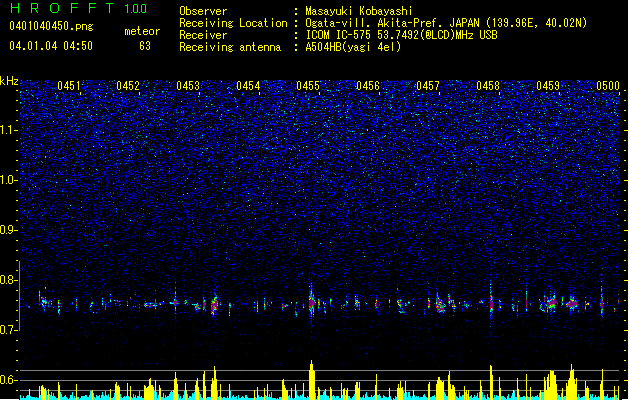
Task: Click the word meteor above the count
Action: click(142, 31)
